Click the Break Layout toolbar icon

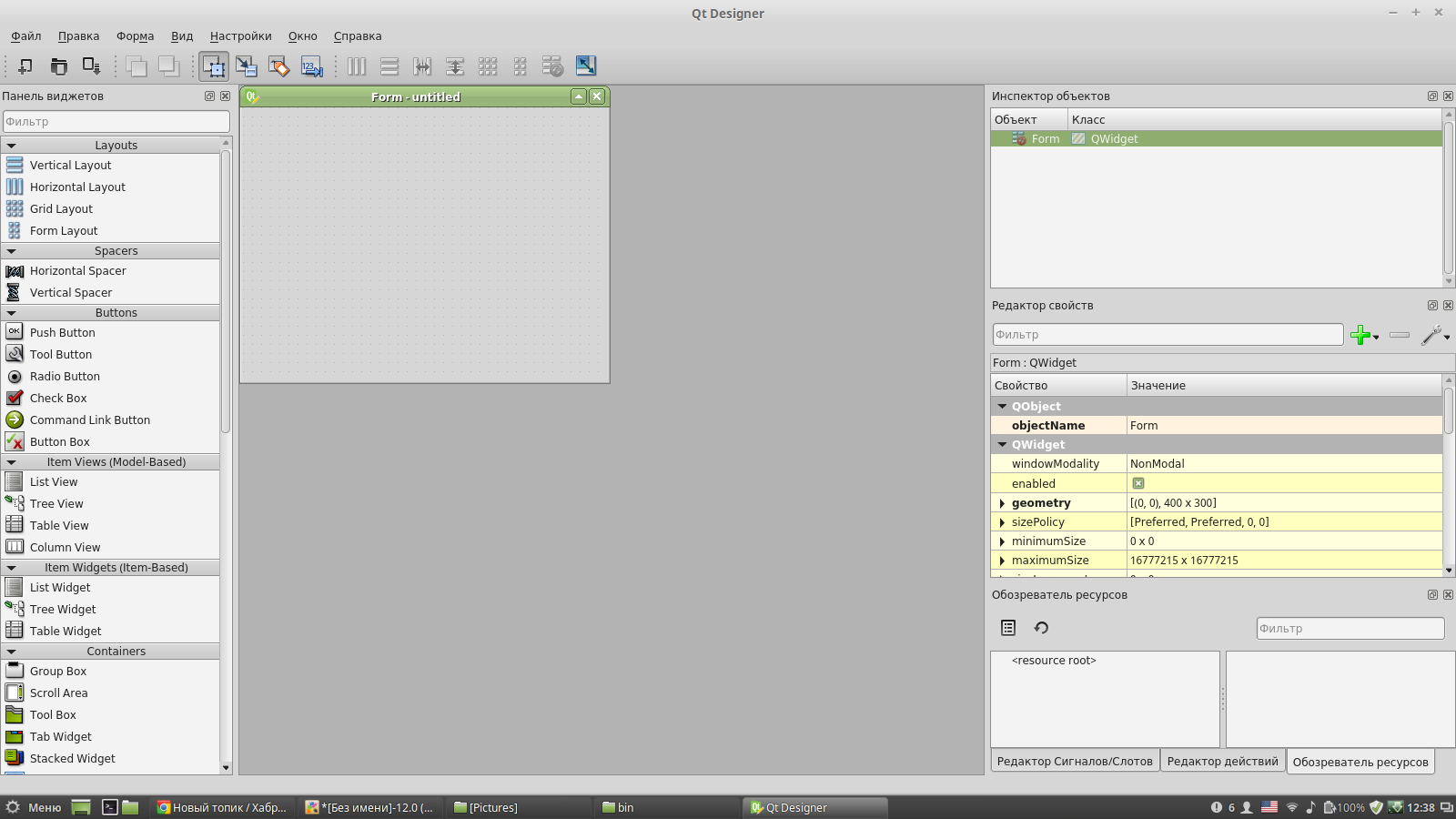pyautogui.click(x=552, y=66)
